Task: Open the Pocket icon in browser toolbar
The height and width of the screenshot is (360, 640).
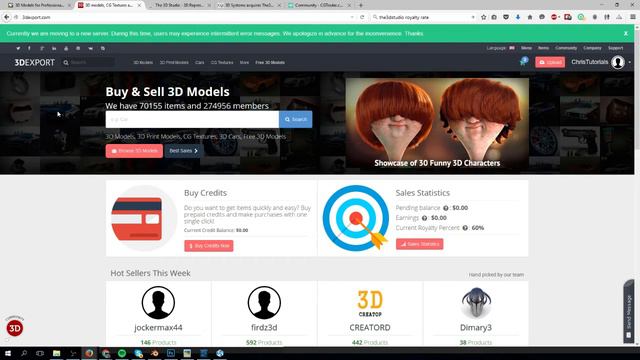Action: (x=506, y=17)
